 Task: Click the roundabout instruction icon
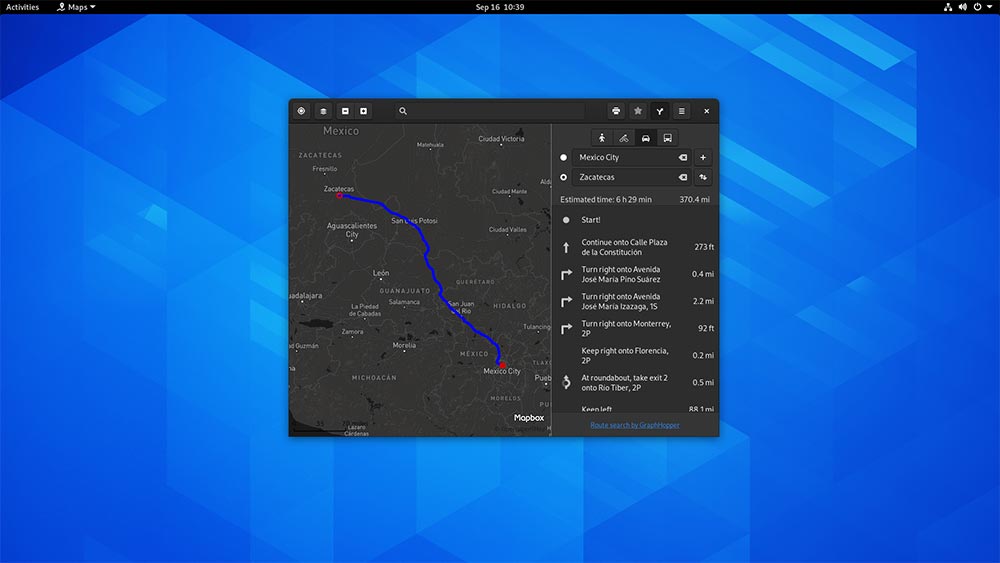click(x=566, y=383)
